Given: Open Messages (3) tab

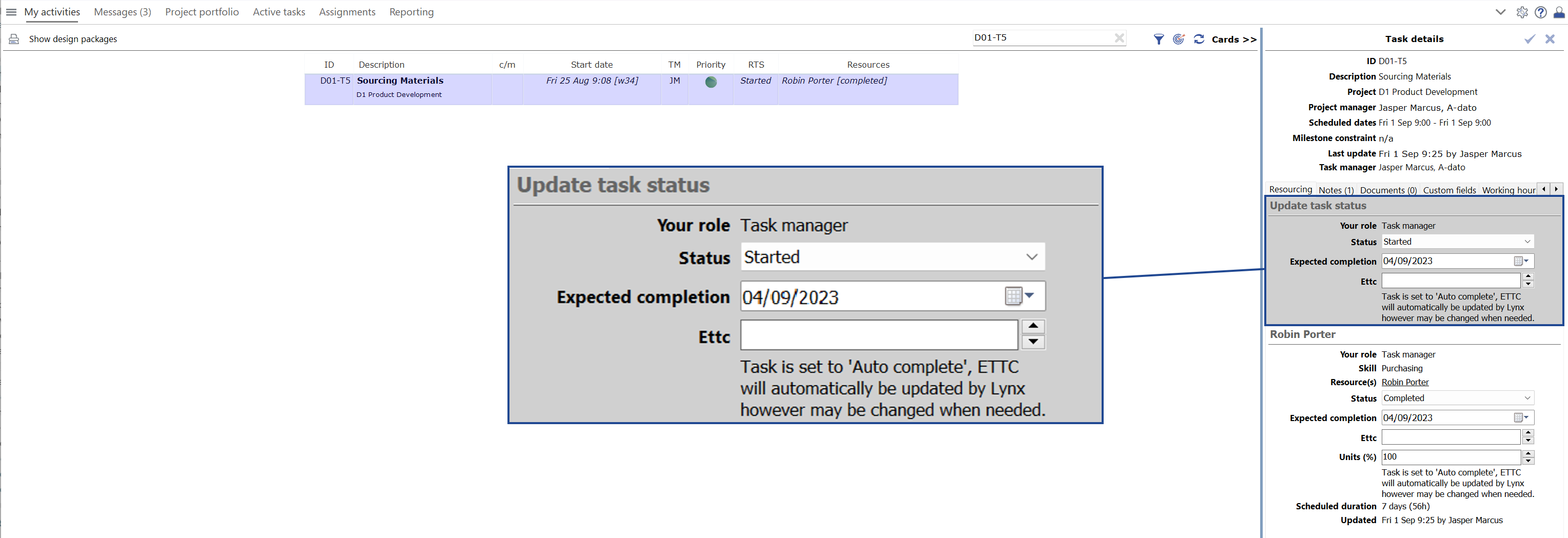Looking at the screenshot, I should click(x=122, y=12).
